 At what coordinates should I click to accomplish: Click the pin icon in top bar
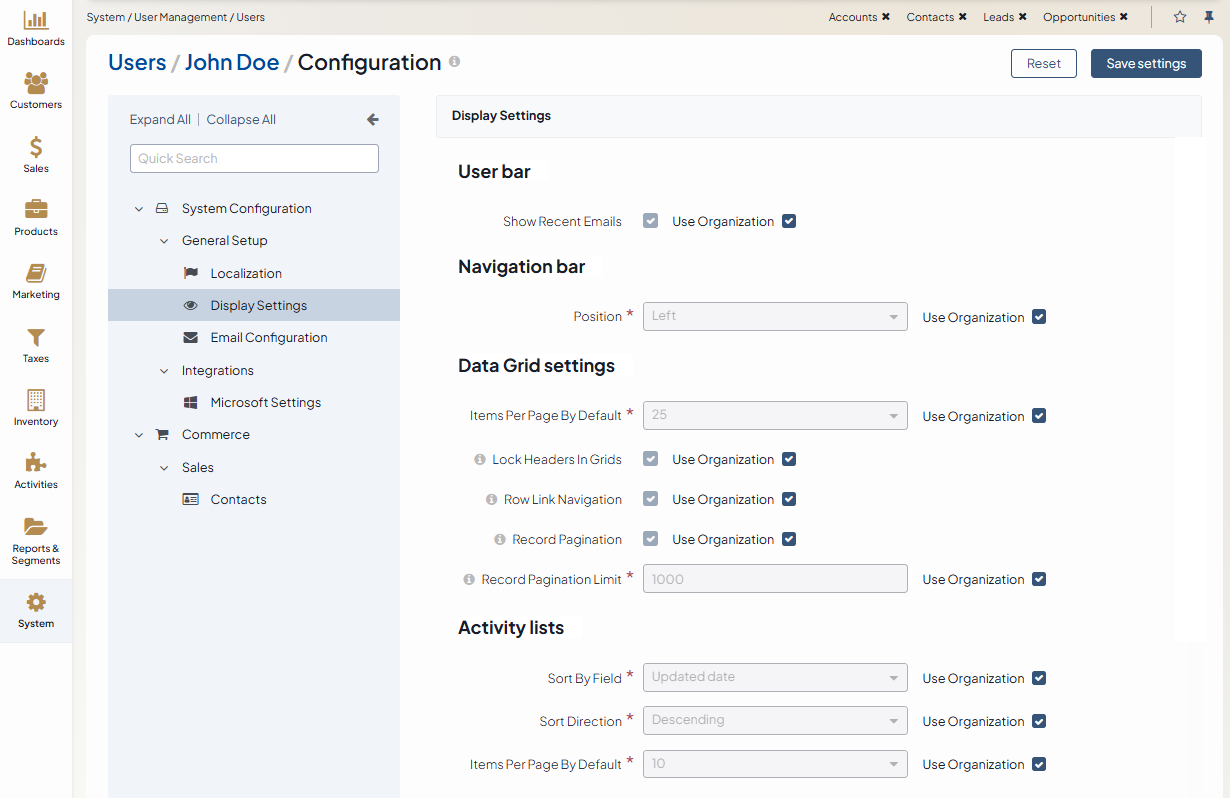pyautogui.click(x=1209, y=17)
